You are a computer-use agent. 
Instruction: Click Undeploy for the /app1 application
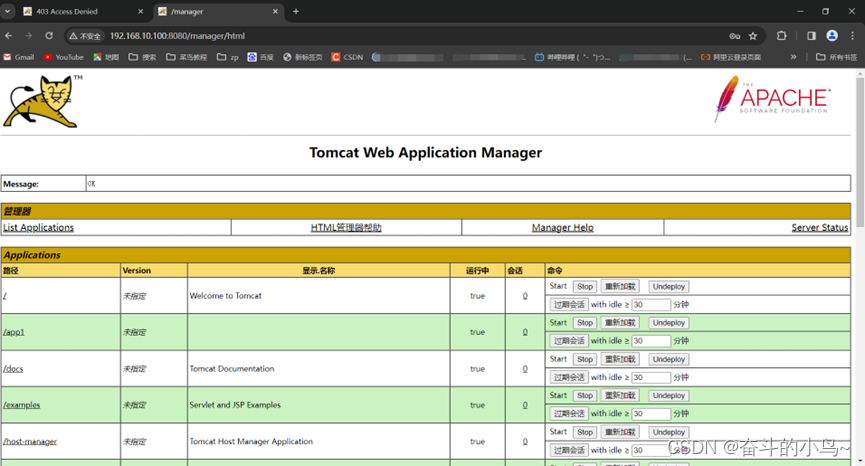coord(669,323)
